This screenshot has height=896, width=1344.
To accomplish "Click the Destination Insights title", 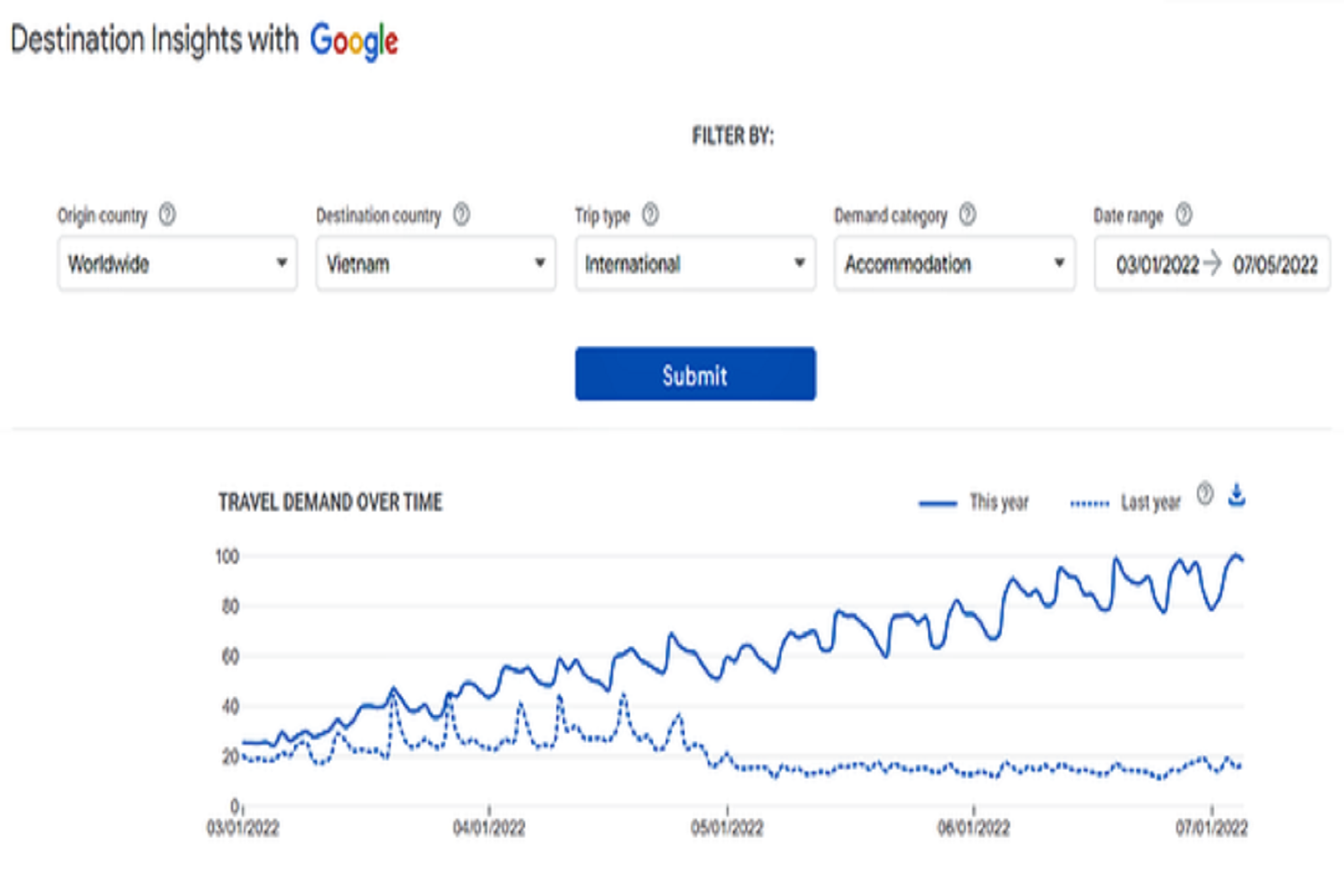I will pyautogui.click(x=154, y=39).
